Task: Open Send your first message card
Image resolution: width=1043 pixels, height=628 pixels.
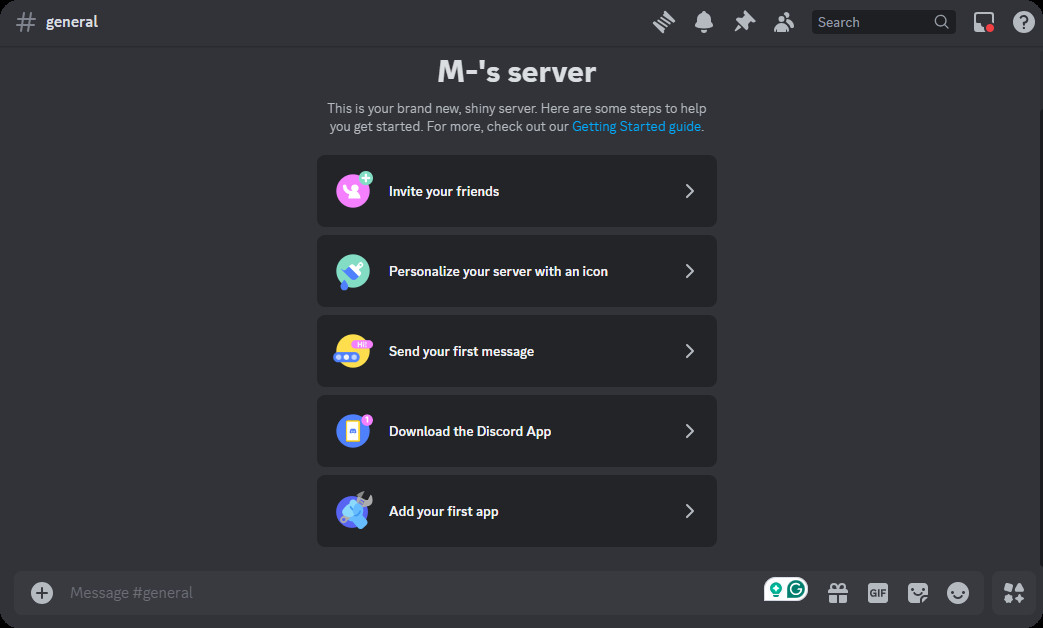Action: 517,351
